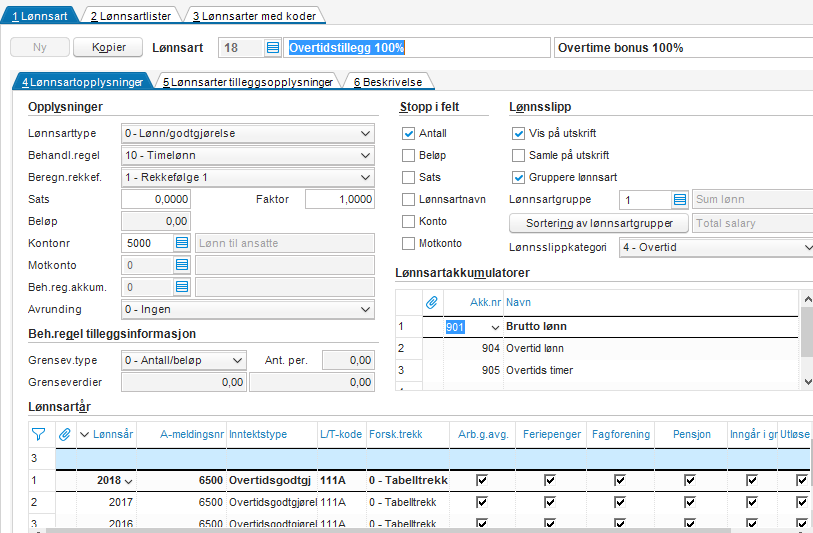Click 111A code in 2018 row
This screenshot has width=813, height=533.
(x=333, y=480)
